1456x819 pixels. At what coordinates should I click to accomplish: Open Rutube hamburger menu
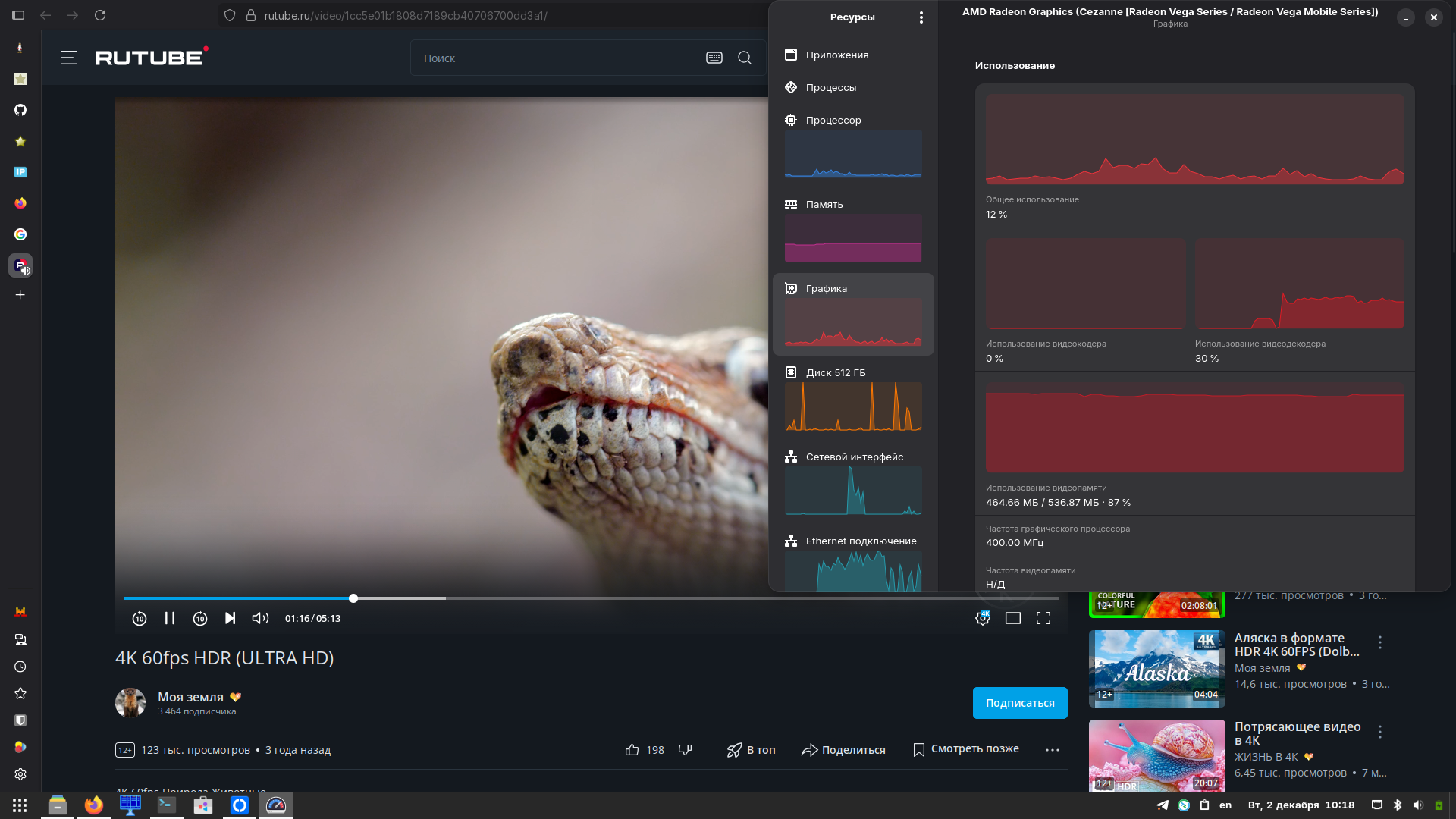(69, 58)
